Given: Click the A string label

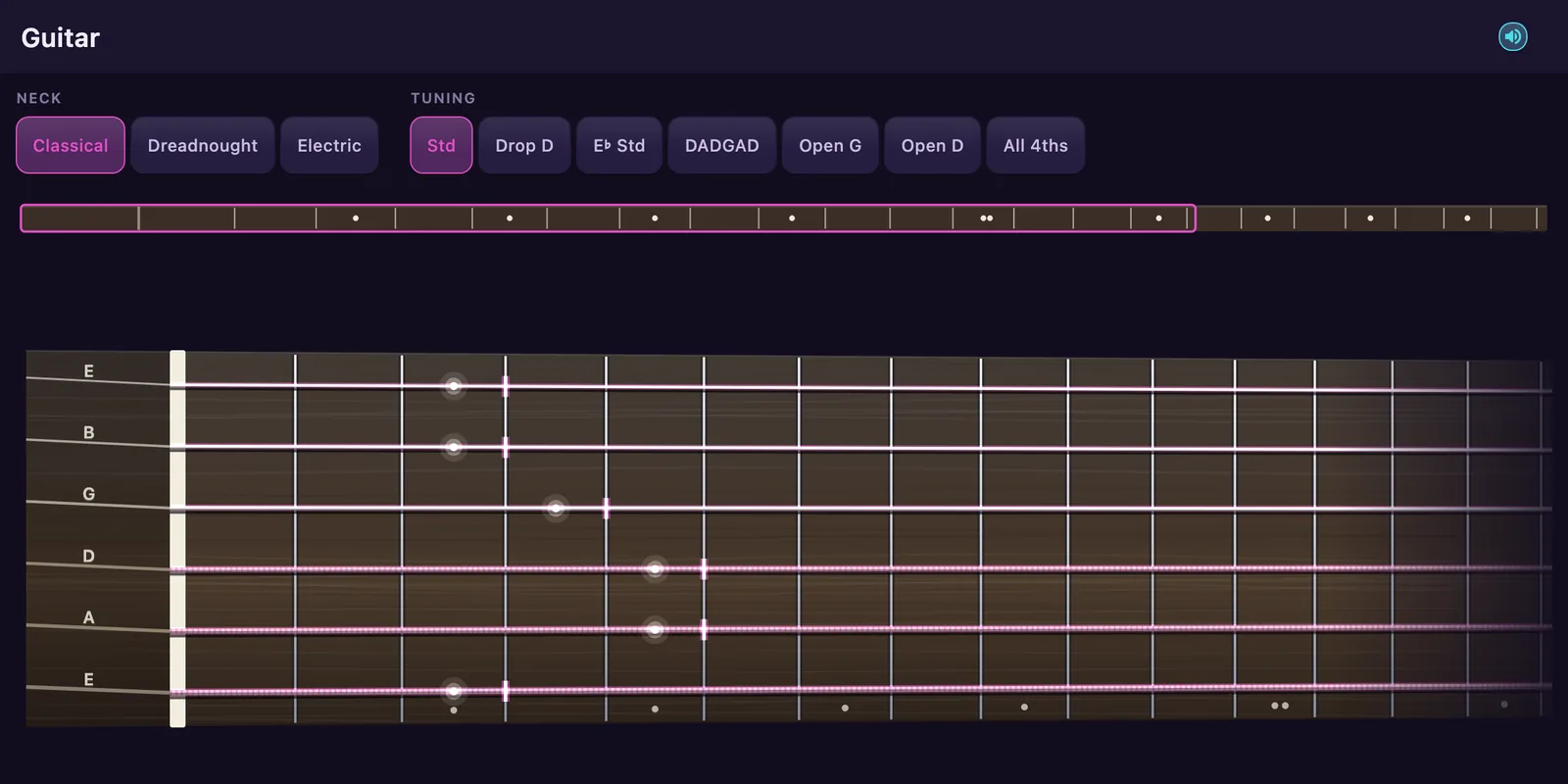Looking at the screenshot, I should click(89, 617).
